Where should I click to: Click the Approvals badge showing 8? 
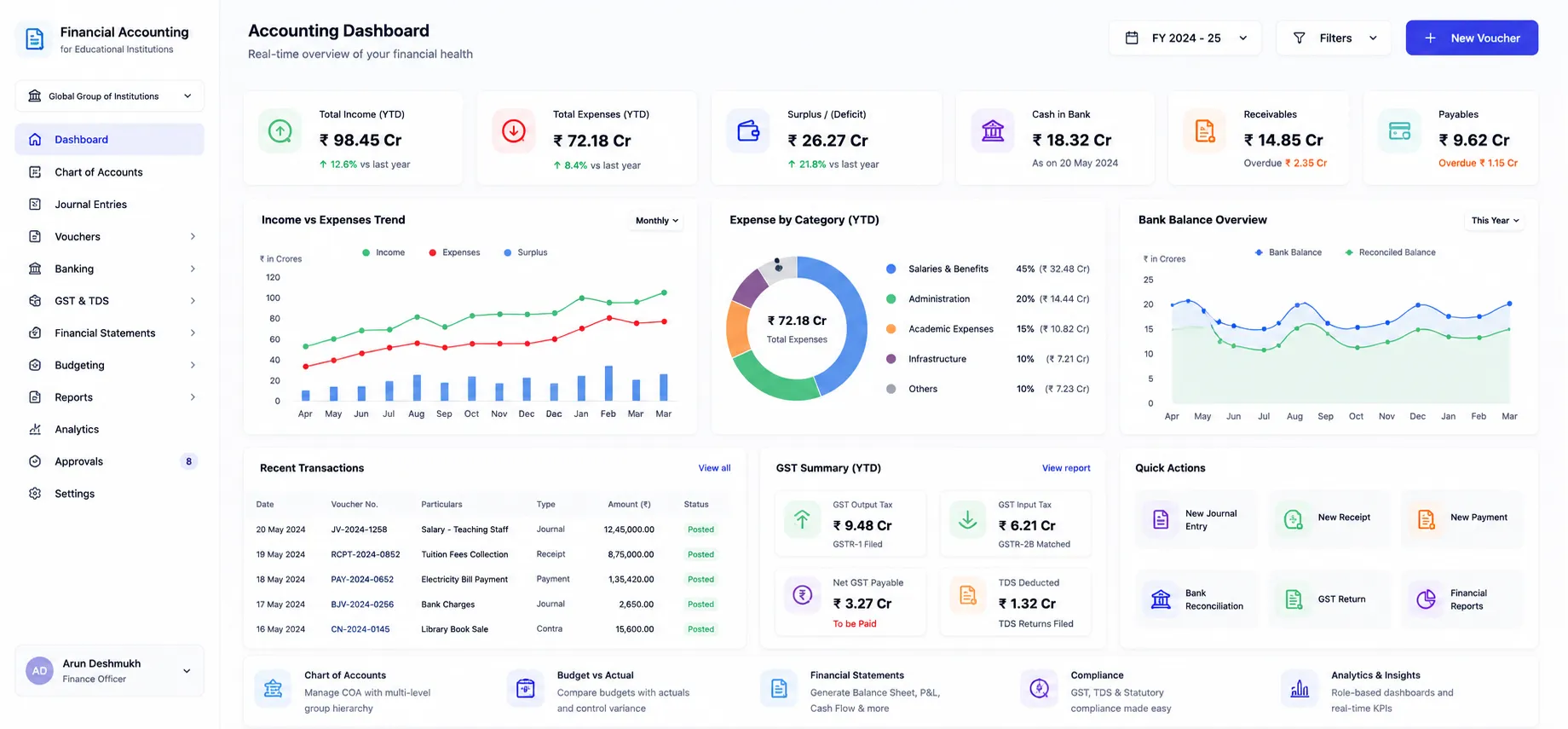coord(188,461)
